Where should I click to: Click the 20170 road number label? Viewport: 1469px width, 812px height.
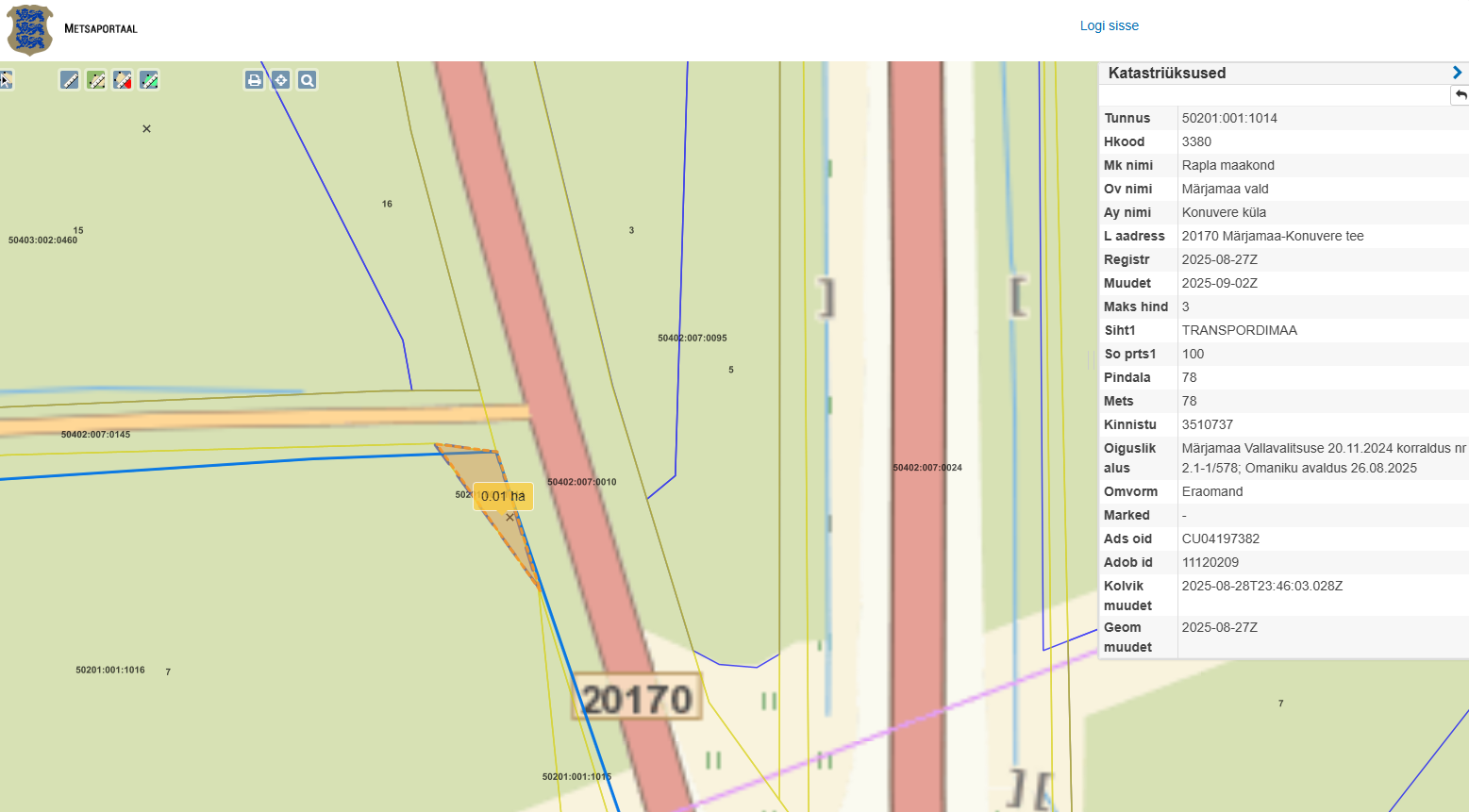click(x=637, y=699)
